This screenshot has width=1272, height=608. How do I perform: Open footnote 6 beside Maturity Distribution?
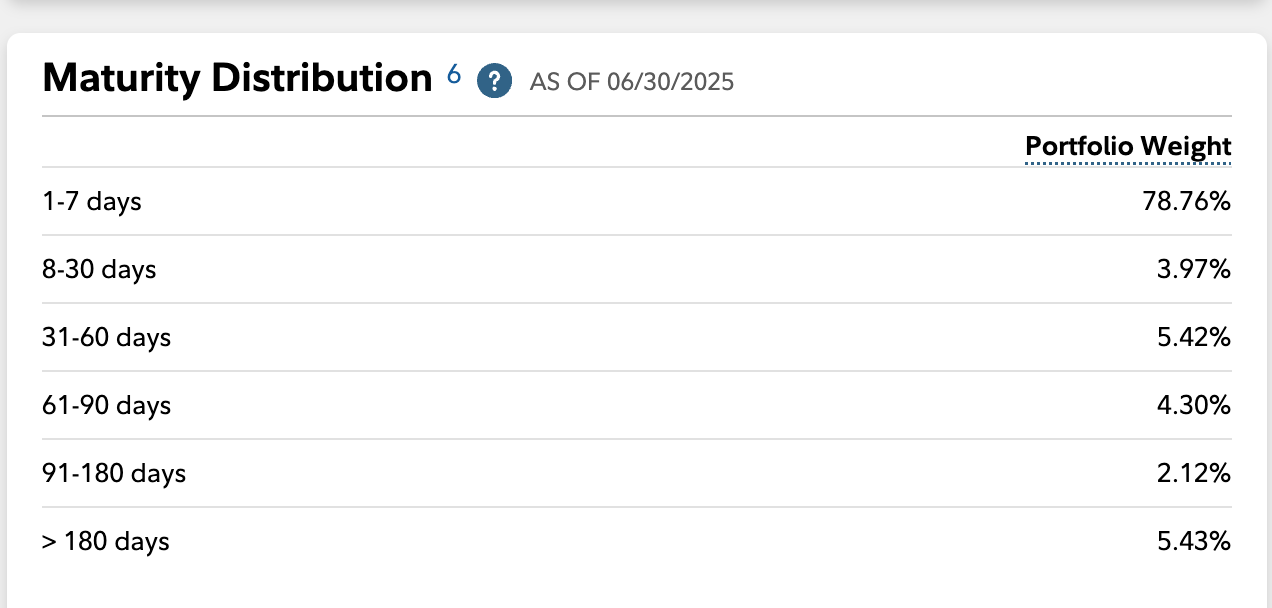454,74
